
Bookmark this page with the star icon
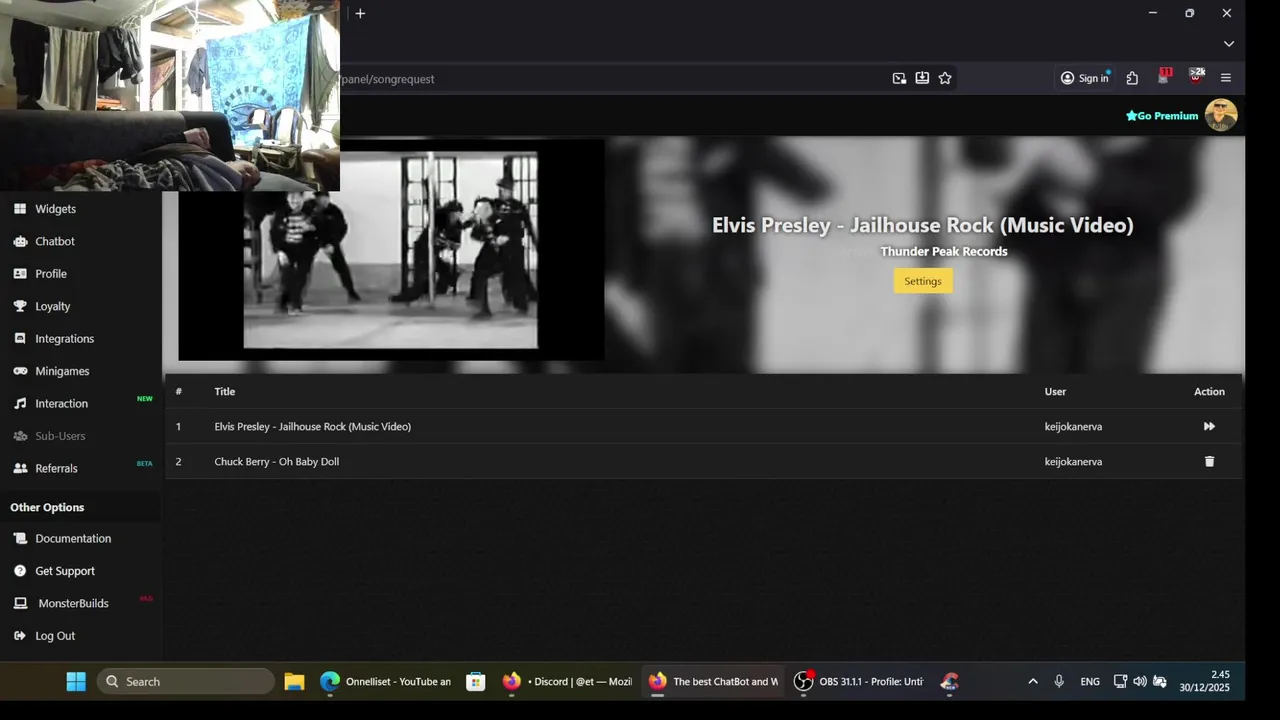click(945, 78)
